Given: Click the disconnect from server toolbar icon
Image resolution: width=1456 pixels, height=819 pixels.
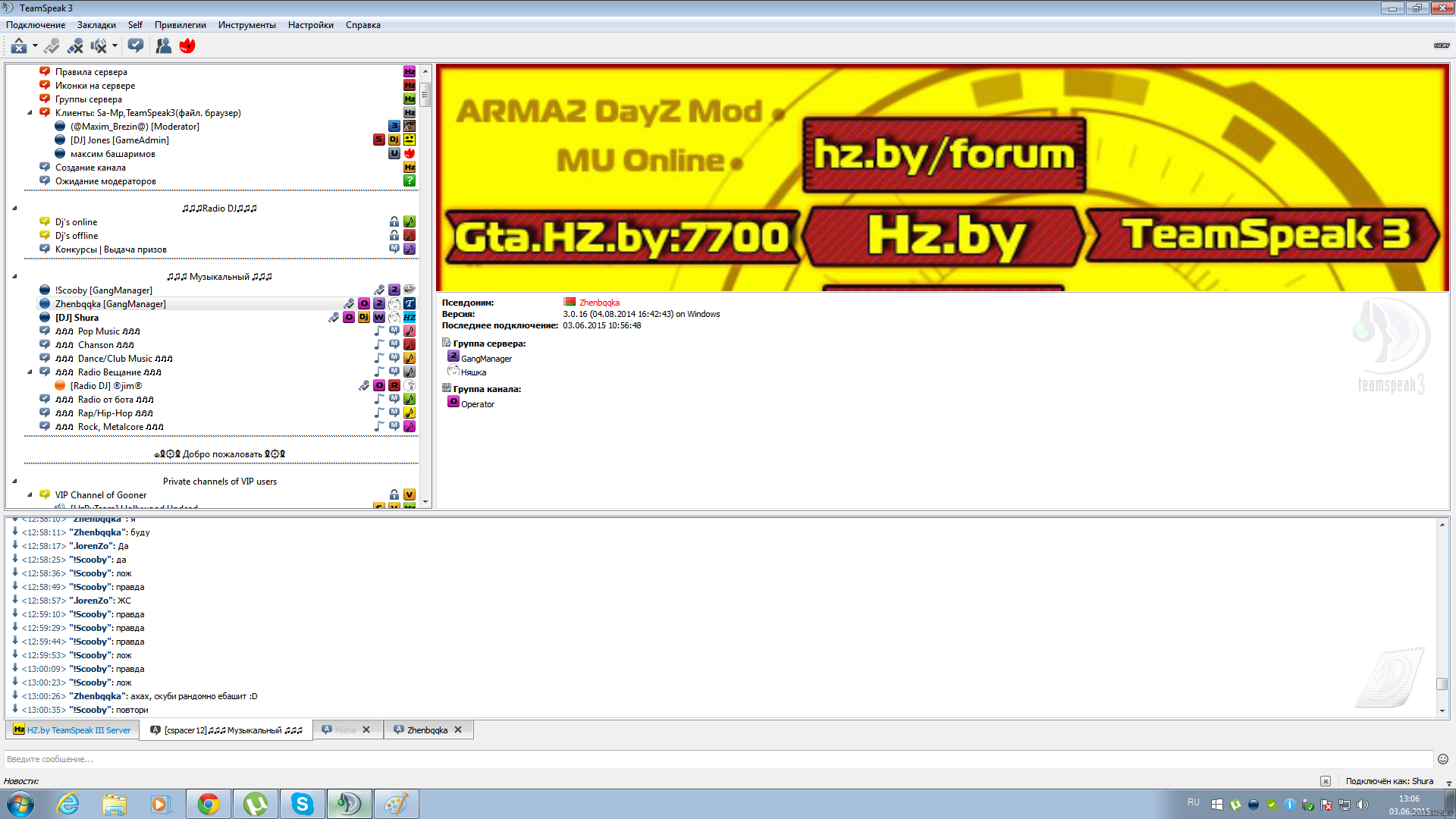Looking at the screenshot, I should tap(19, 46).
